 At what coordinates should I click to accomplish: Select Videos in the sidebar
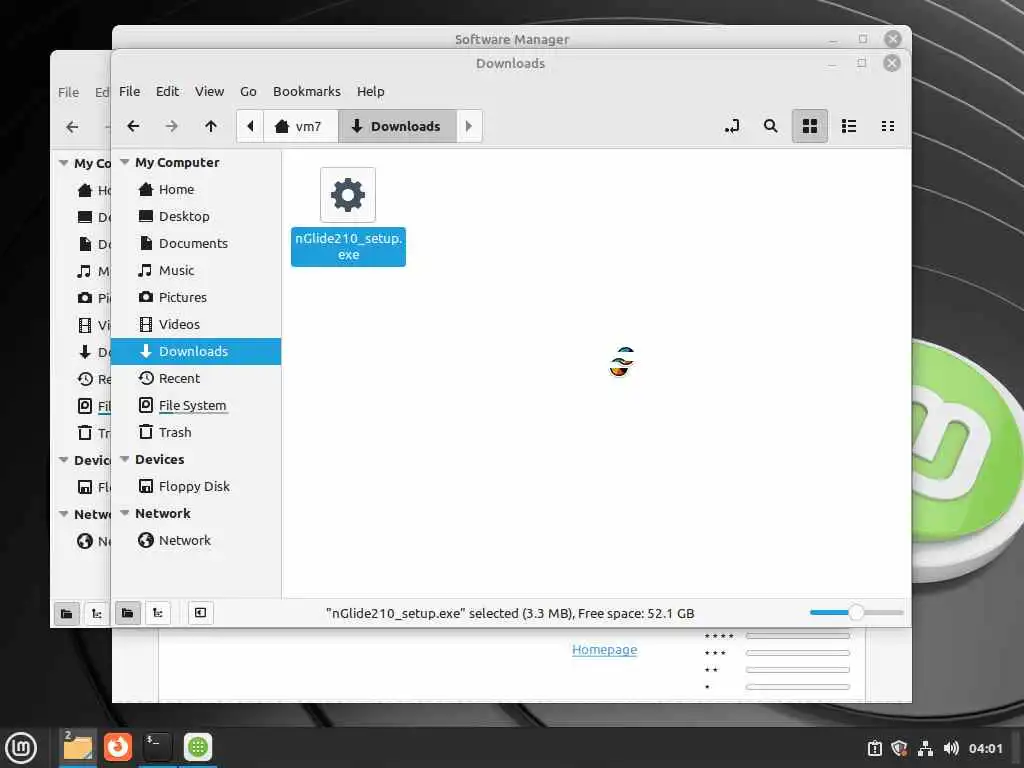[x=196, y=324]
